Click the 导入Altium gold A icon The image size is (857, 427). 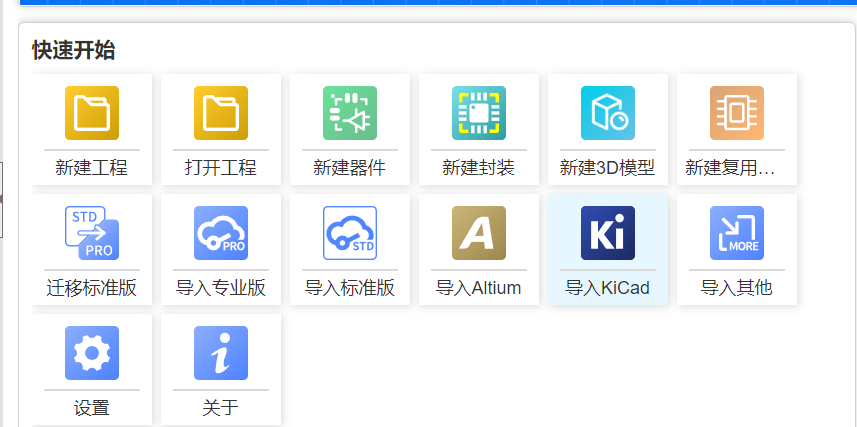(x=479, y=233)
